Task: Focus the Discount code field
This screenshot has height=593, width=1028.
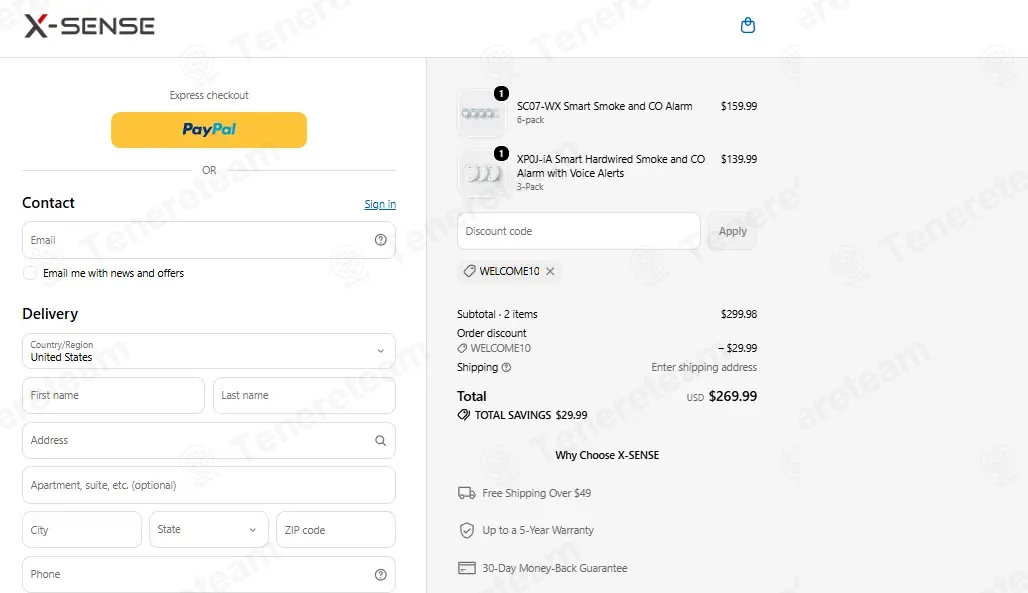Action: (x=578, y=231)
